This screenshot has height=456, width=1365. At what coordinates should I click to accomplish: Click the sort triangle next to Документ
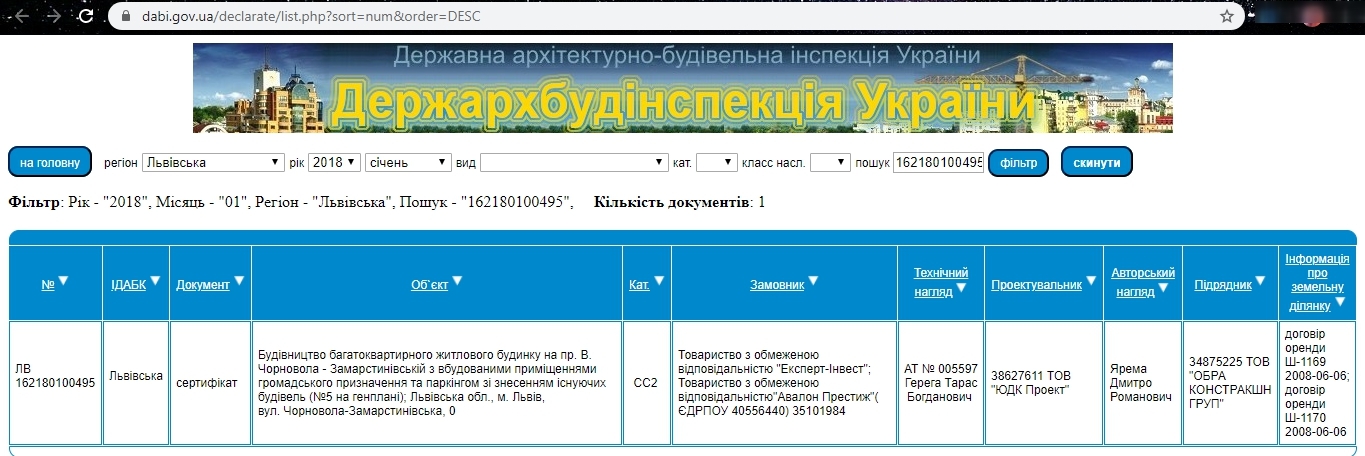click(240, 281)
